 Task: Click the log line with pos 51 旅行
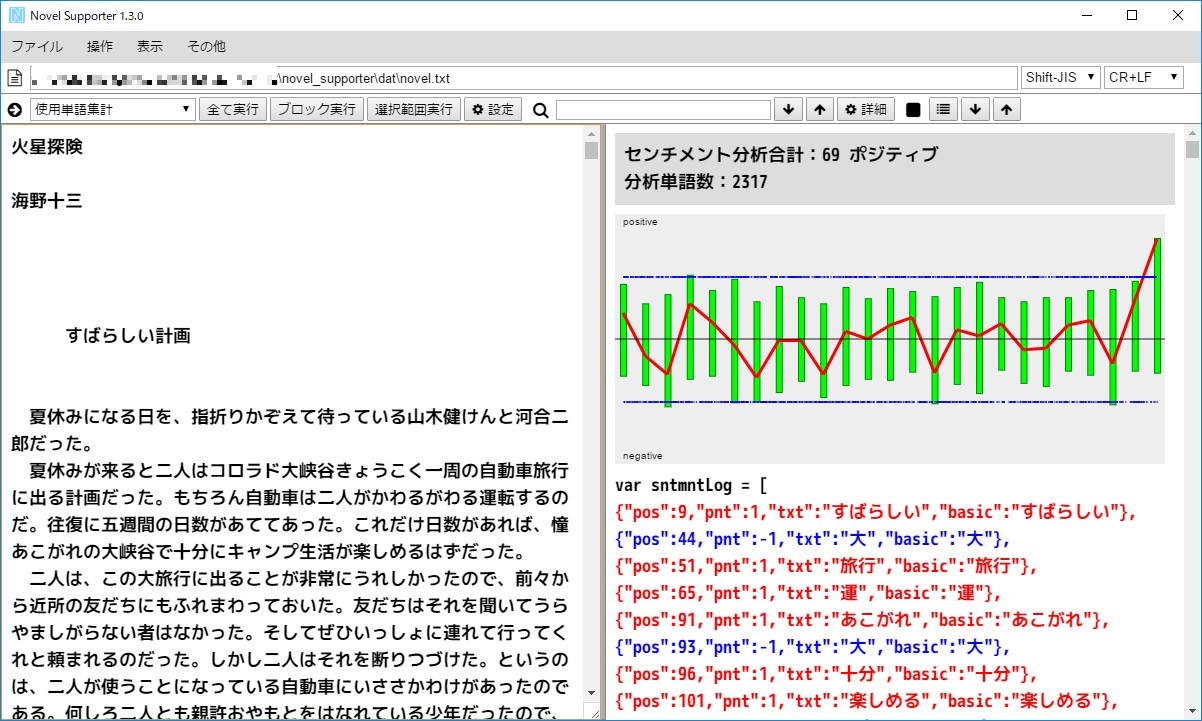coord(828,566)
